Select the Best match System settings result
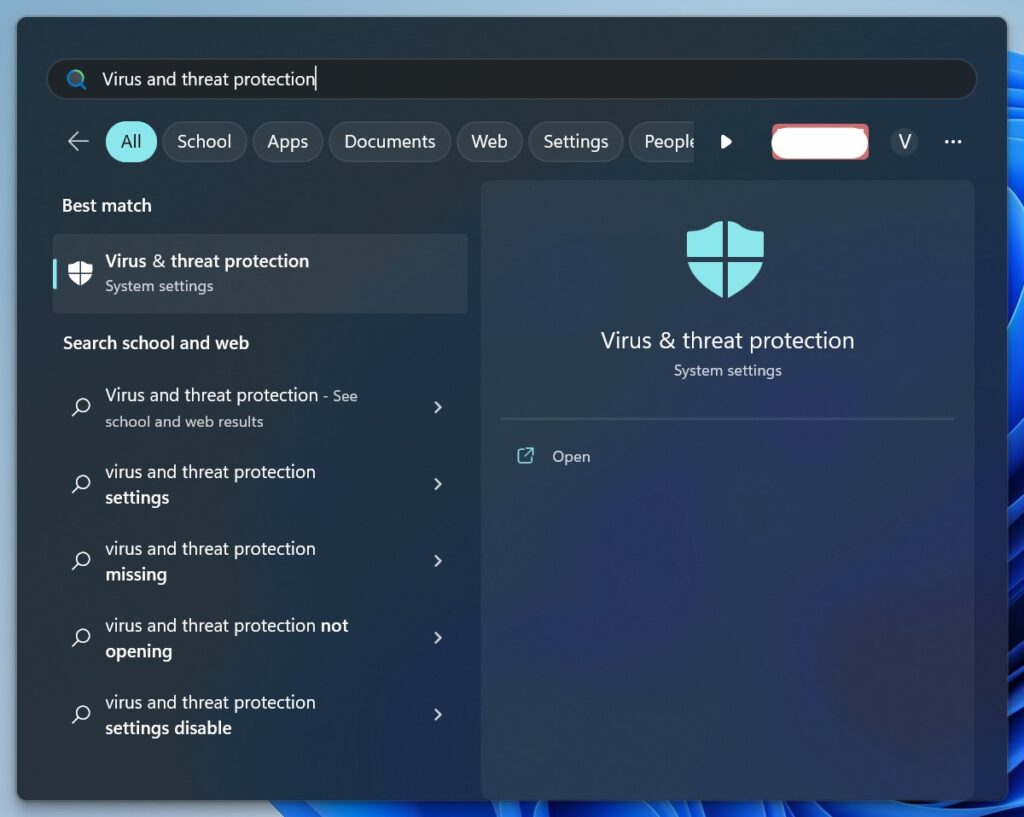1024x817 pixels. pos(260,273)
